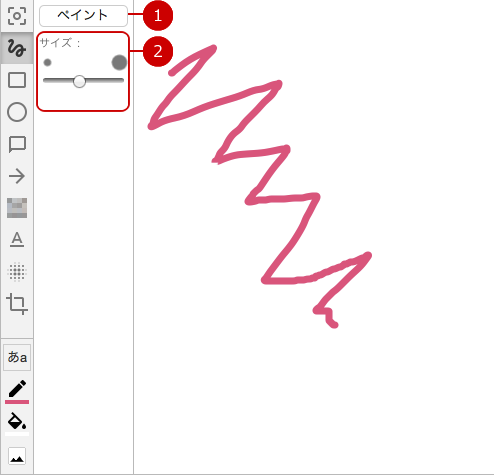Select the rectangle shape tool
The height and width of the screenshot is (476, 494).
[x=17, y=80]
